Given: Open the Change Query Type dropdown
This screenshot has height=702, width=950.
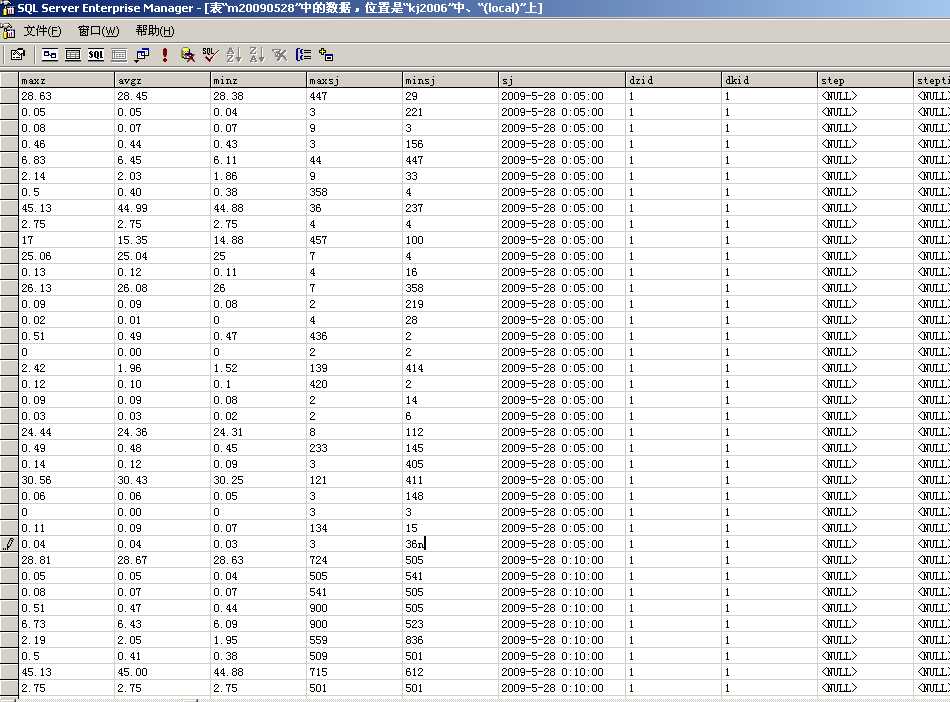Looking at the screenshot, I should tap(142, 55).
